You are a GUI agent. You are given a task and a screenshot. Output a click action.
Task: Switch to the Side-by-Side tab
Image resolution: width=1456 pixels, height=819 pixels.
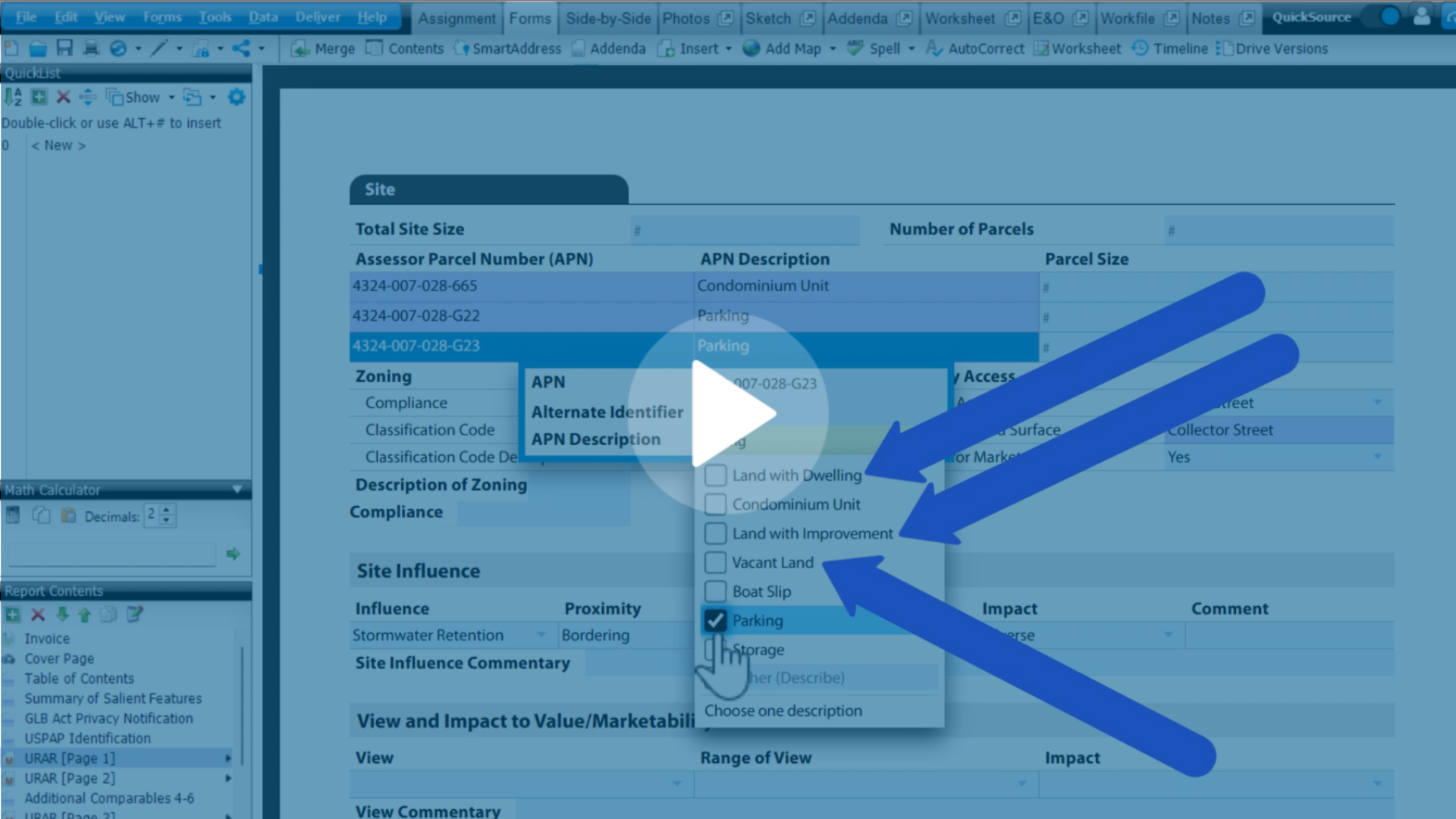[x=608, y=18]
